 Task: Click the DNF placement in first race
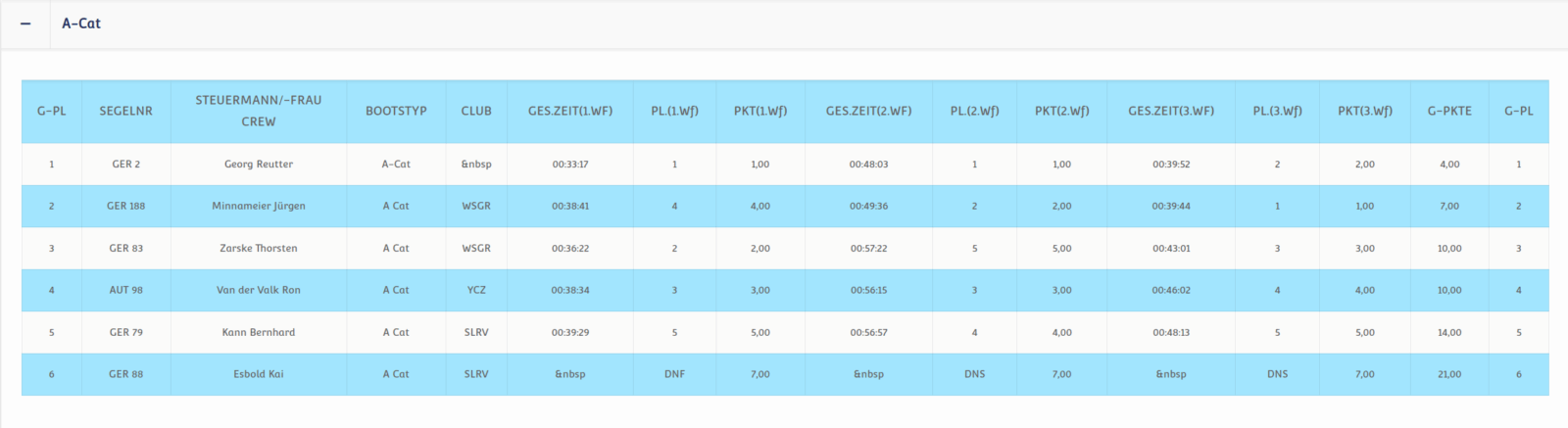[674, 374]
